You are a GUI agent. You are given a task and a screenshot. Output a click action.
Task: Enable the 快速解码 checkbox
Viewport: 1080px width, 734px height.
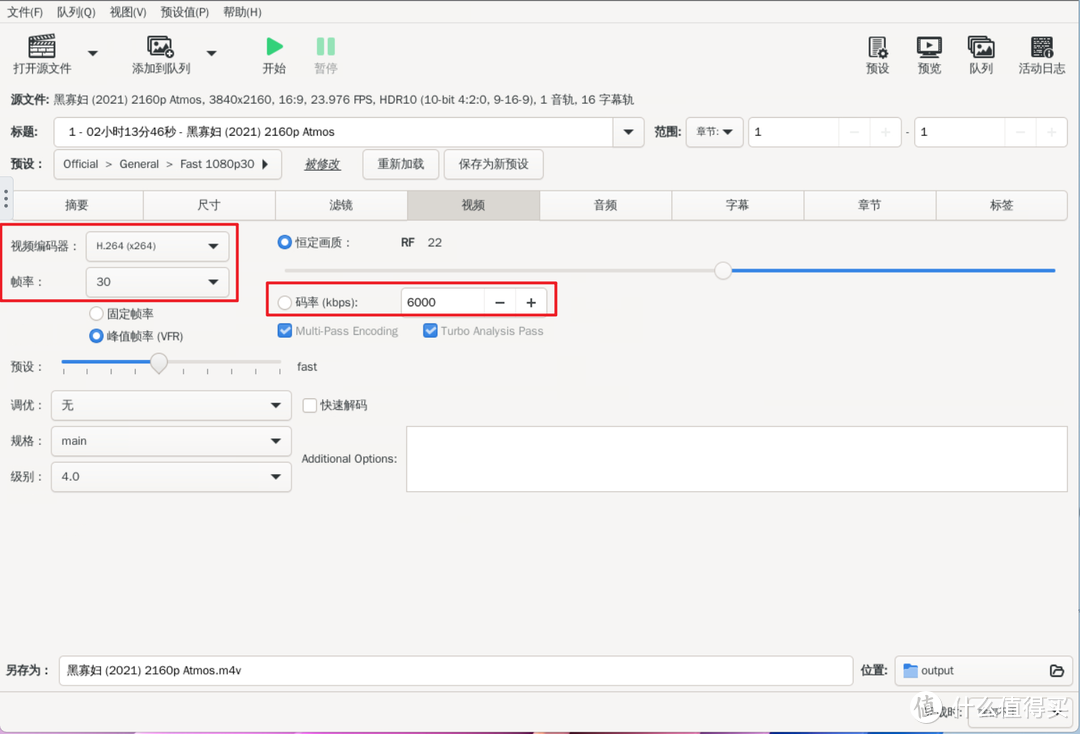[310, 405]
